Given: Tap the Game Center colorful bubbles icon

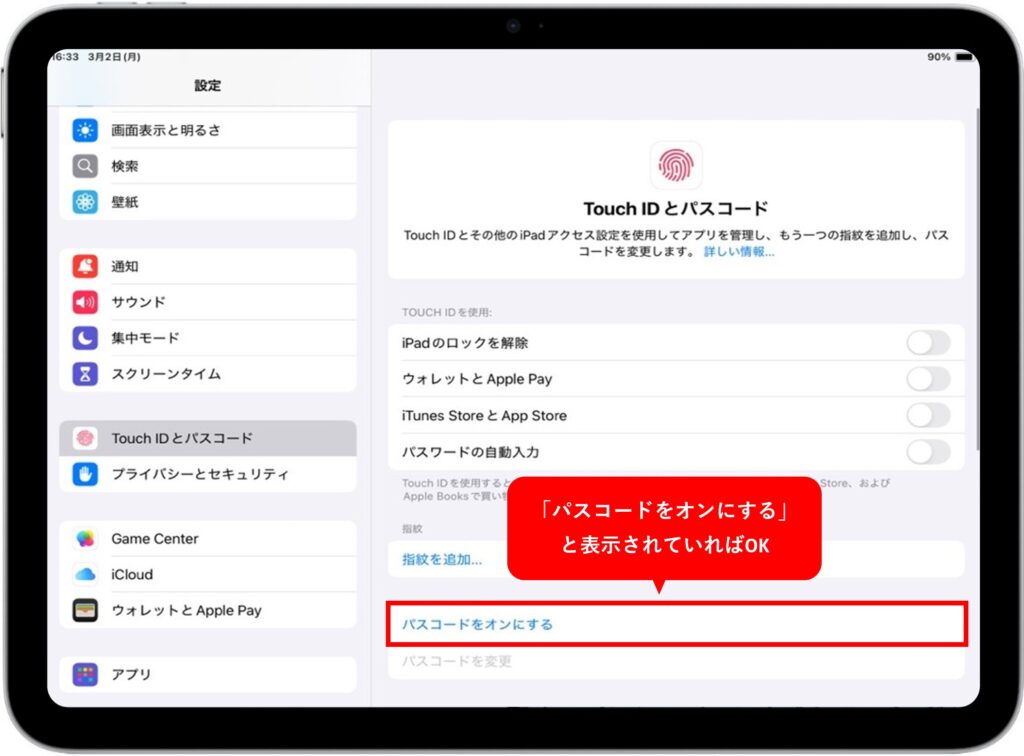Looking at the screenshot, I should tap(85, 538).
